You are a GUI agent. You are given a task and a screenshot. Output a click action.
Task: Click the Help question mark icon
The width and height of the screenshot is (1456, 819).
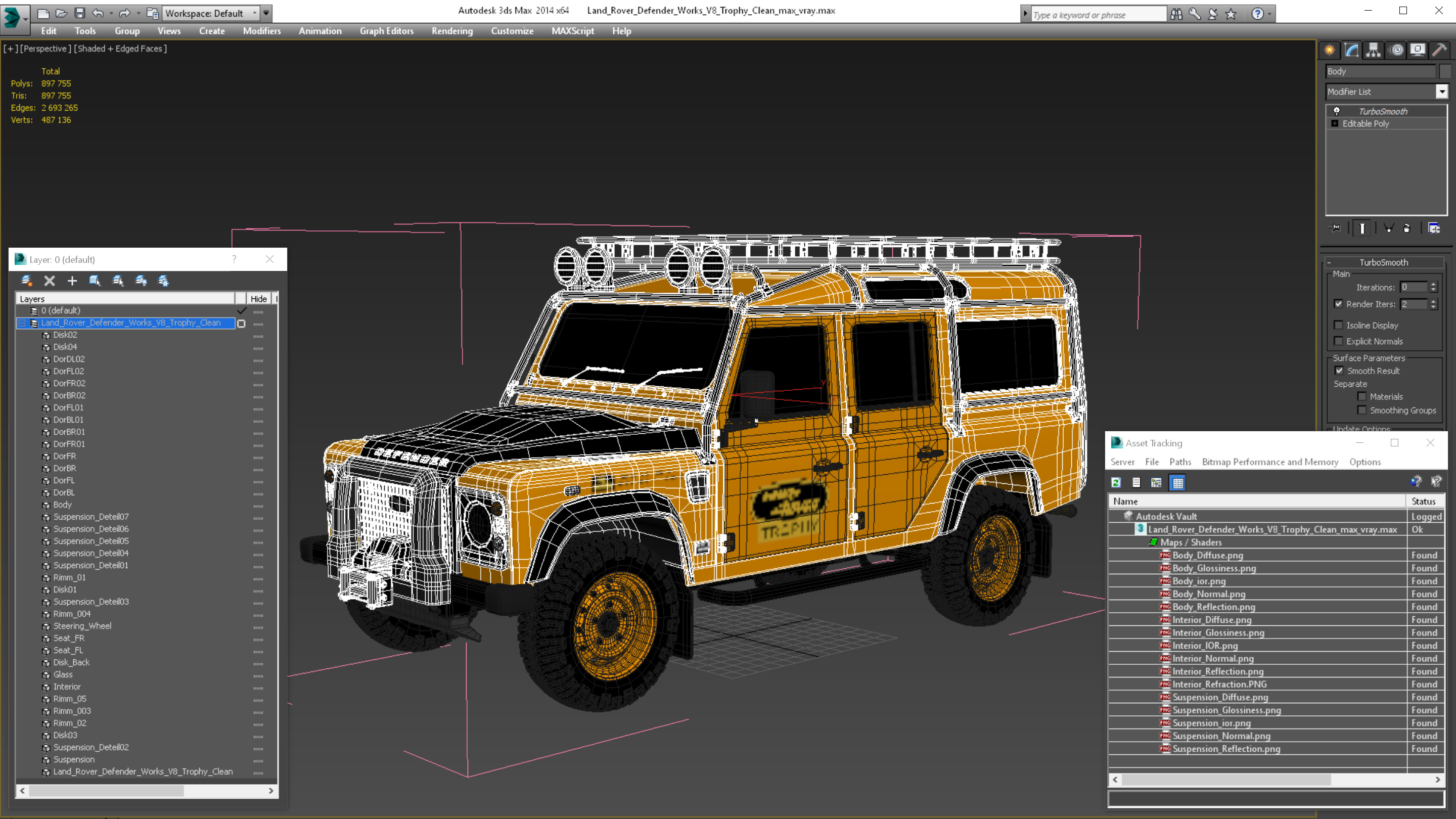1257,14
